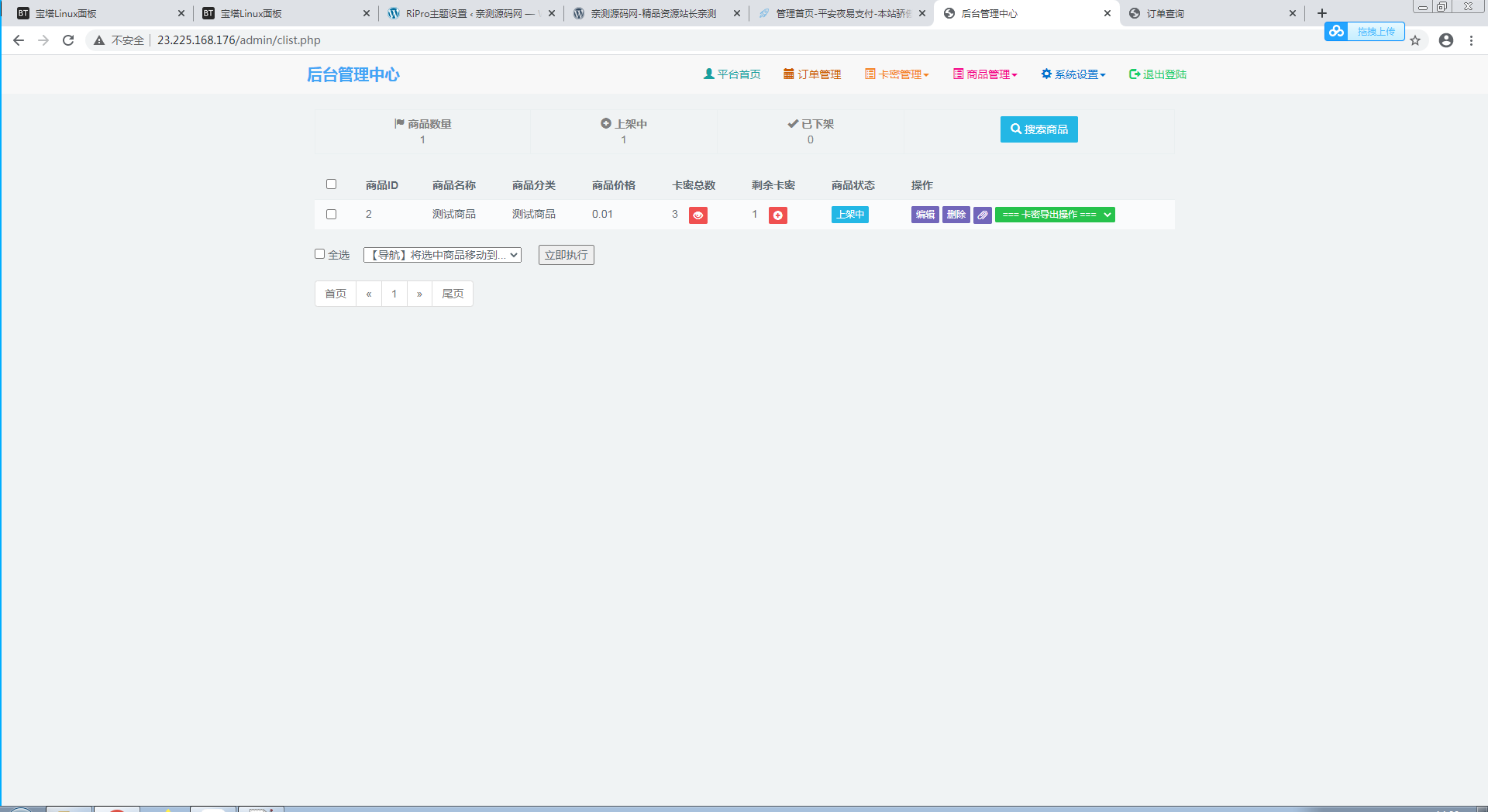The width and height of the screenshot is (1488, 812).
Task: Open the Chrome three-dot menu
Action: click(x=1471, y=40)
